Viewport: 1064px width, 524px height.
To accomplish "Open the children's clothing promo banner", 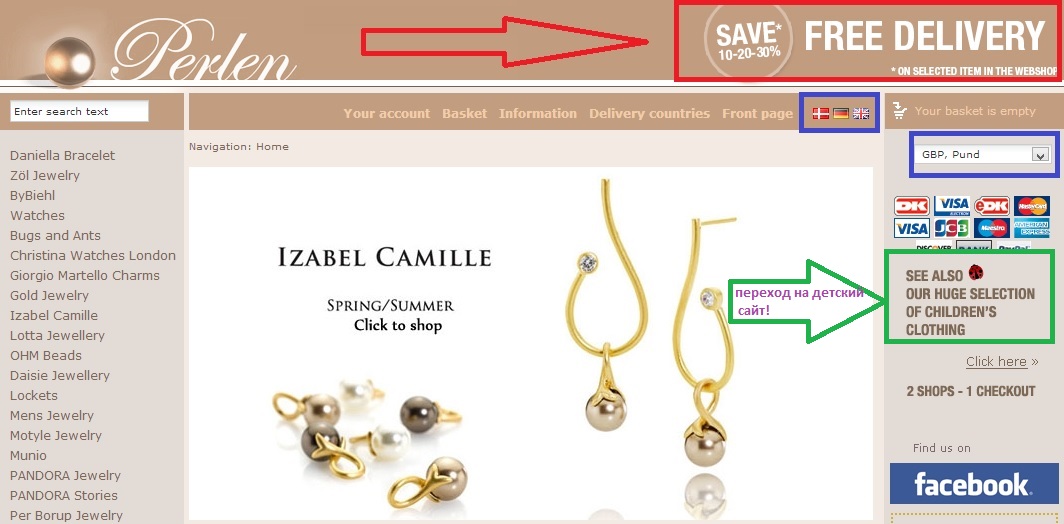I will tap(970, 297).
